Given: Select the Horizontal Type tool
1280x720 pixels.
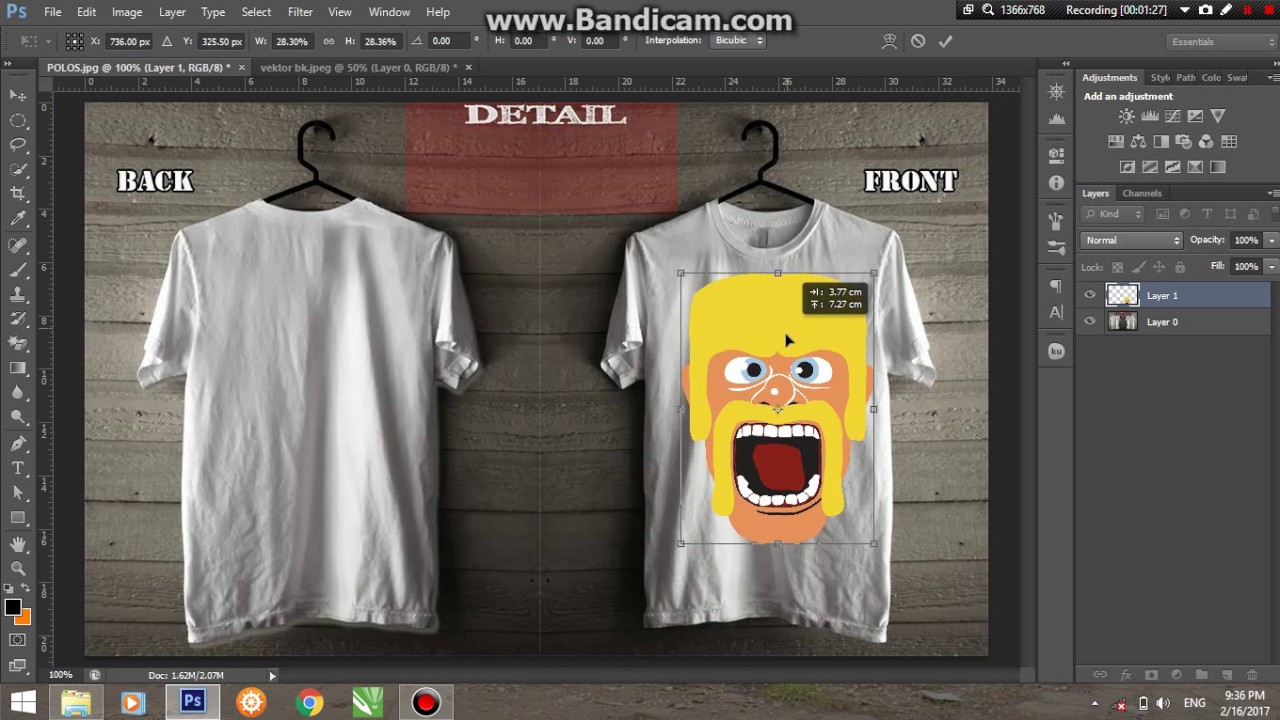Looking at the screenshot, I should pos(18,468).
